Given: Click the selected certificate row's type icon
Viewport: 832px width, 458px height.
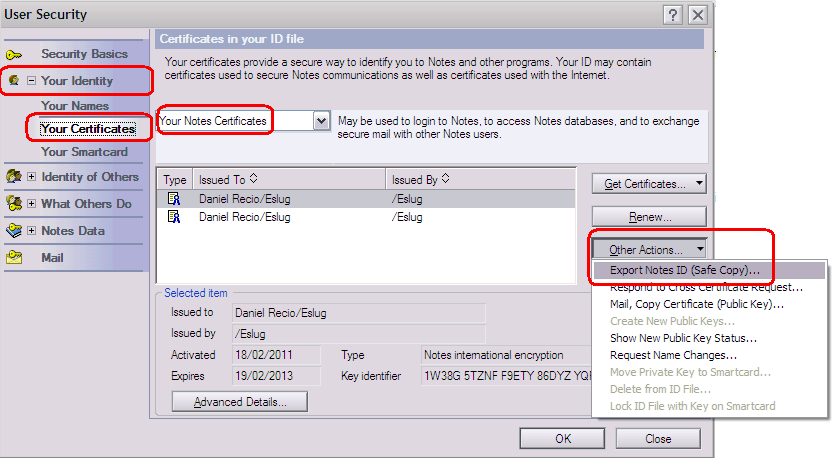Looking at the screenshot, I should (174, 199).
